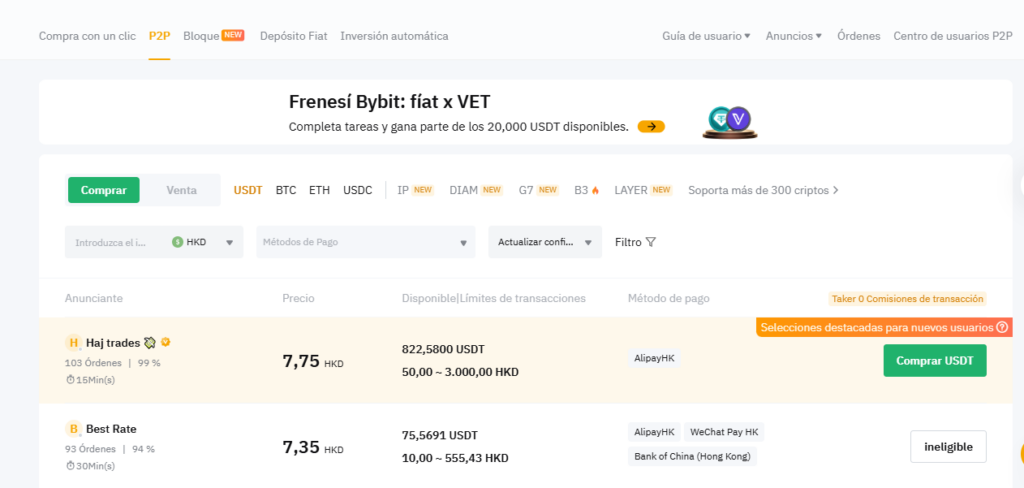Screen dimensions: 1024x488
Task: Click the Precio column header
Action: (298, 299)
